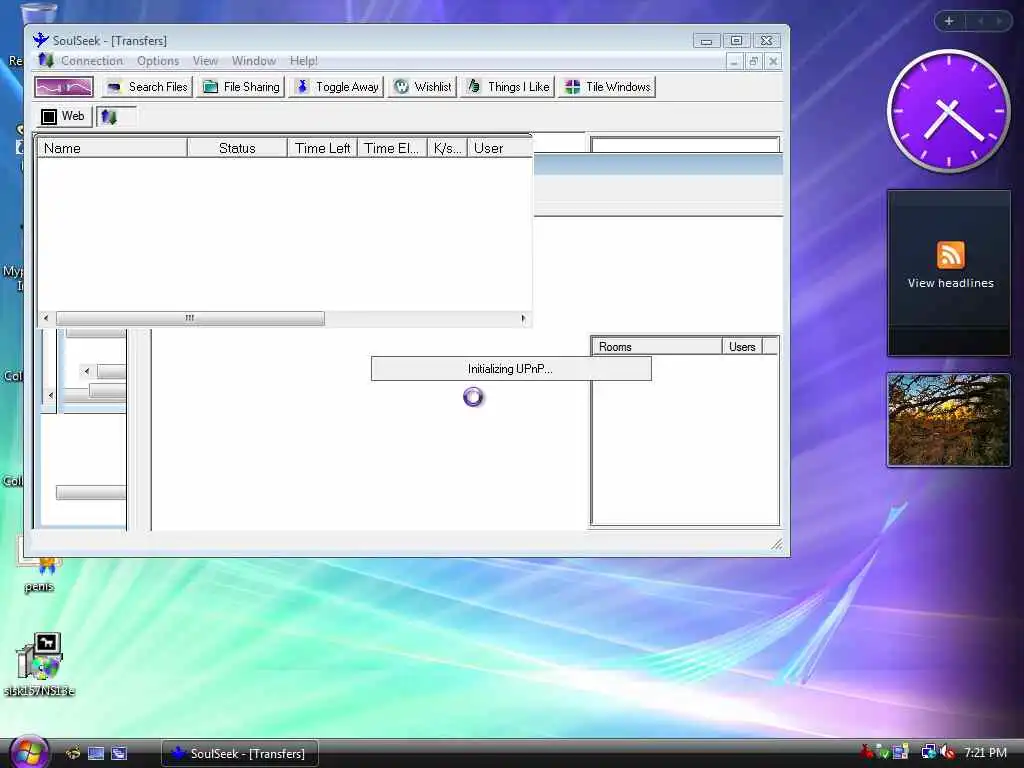The width and height of the screenshot is (1024, 768).
Task: Click the slideshow photo gadget
Action: click(949, 420)
